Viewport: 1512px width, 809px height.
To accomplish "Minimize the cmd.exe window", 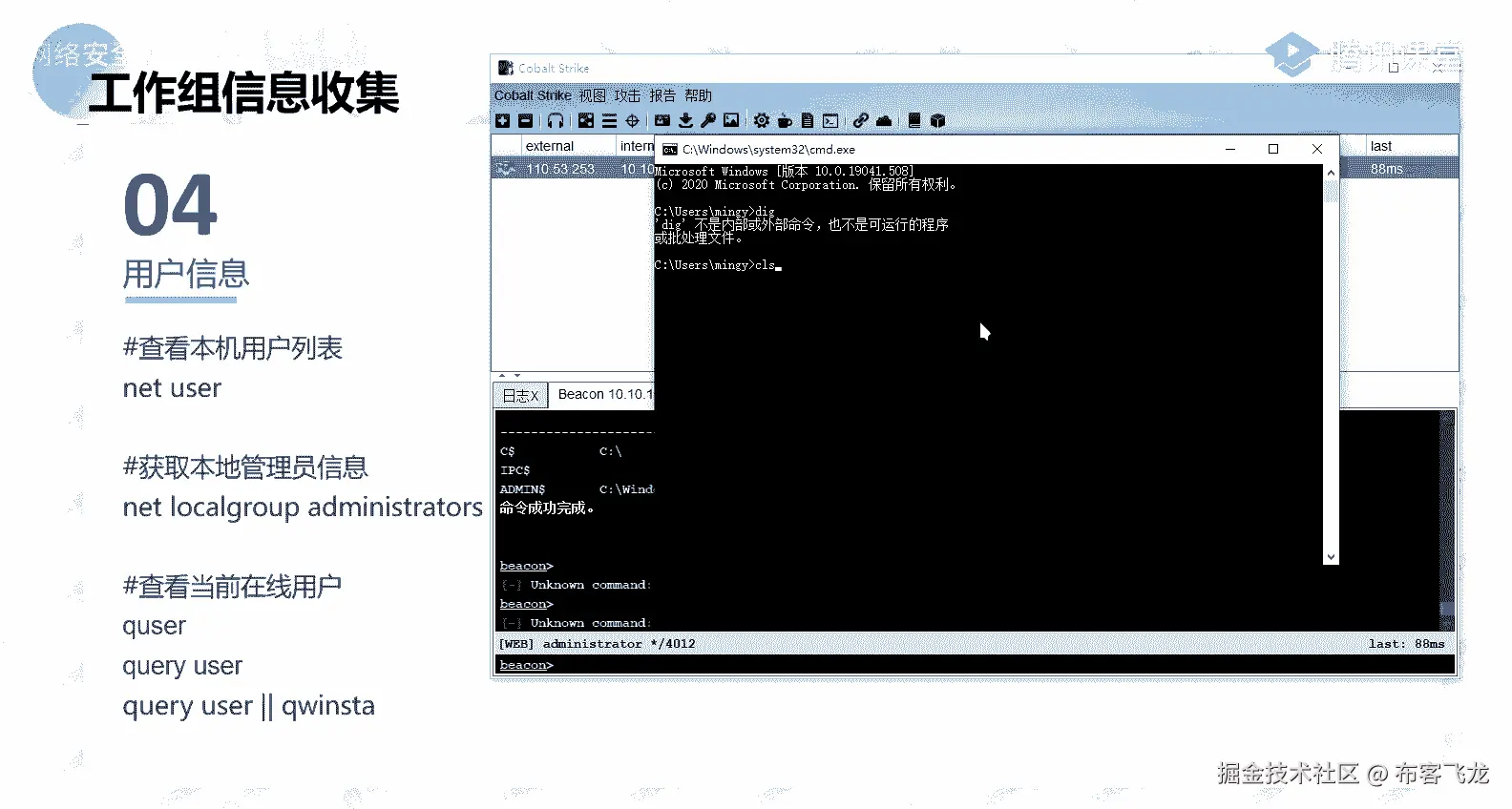I will point(1230,149).
